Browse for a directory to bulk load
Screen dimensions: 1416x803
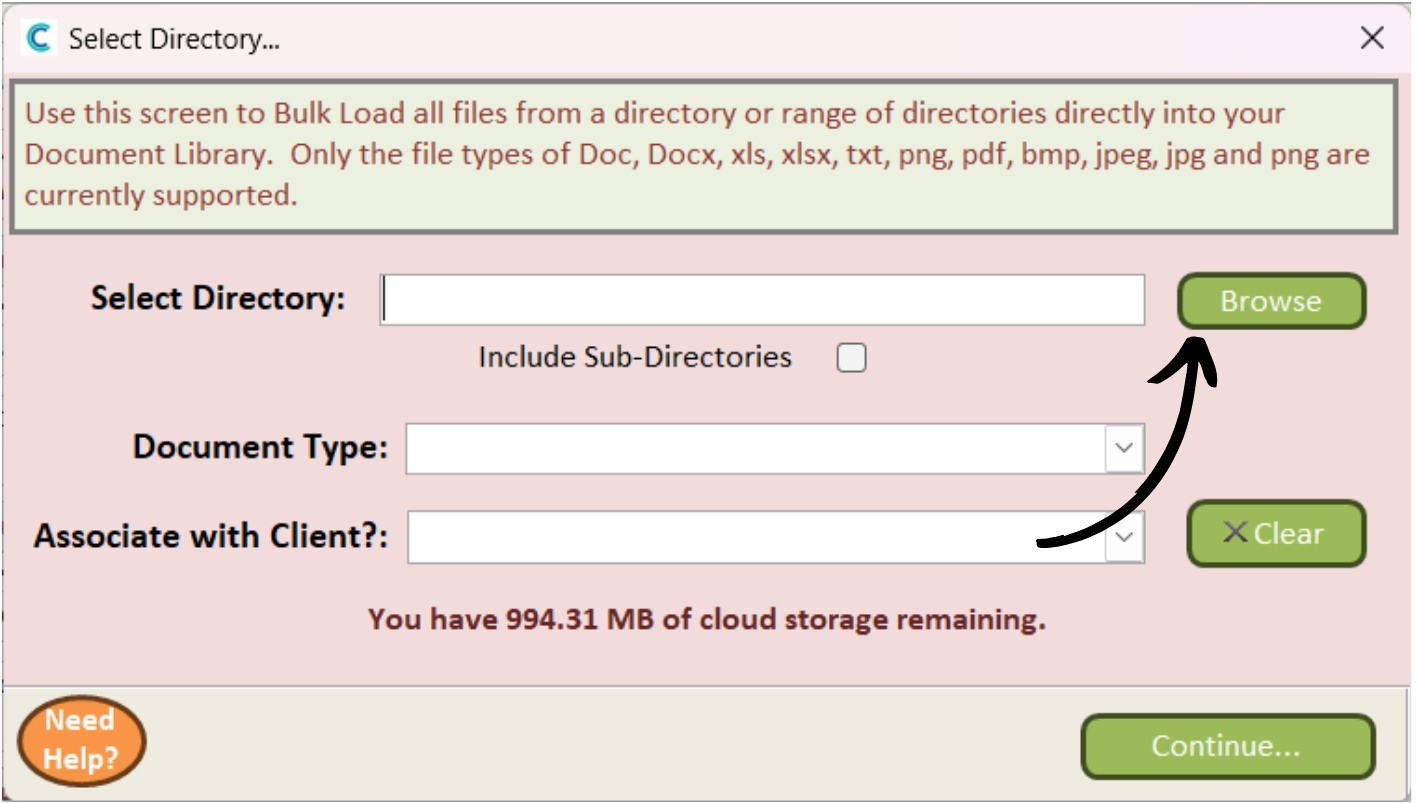(1271, 301)
